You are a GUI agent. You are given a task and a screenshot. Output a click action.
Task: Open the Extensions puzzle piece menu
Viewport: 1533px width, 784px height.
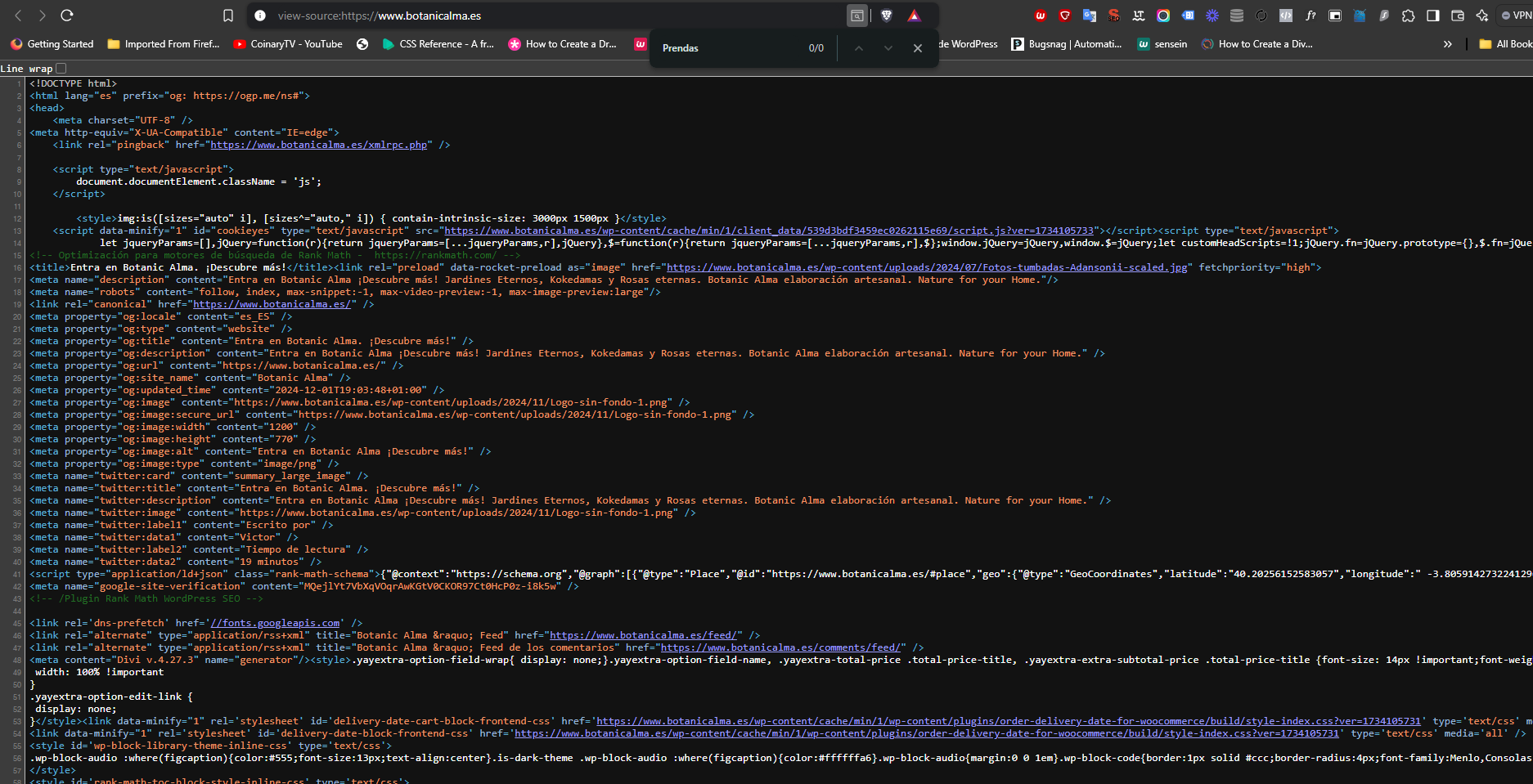click(x=1409, y=16)
